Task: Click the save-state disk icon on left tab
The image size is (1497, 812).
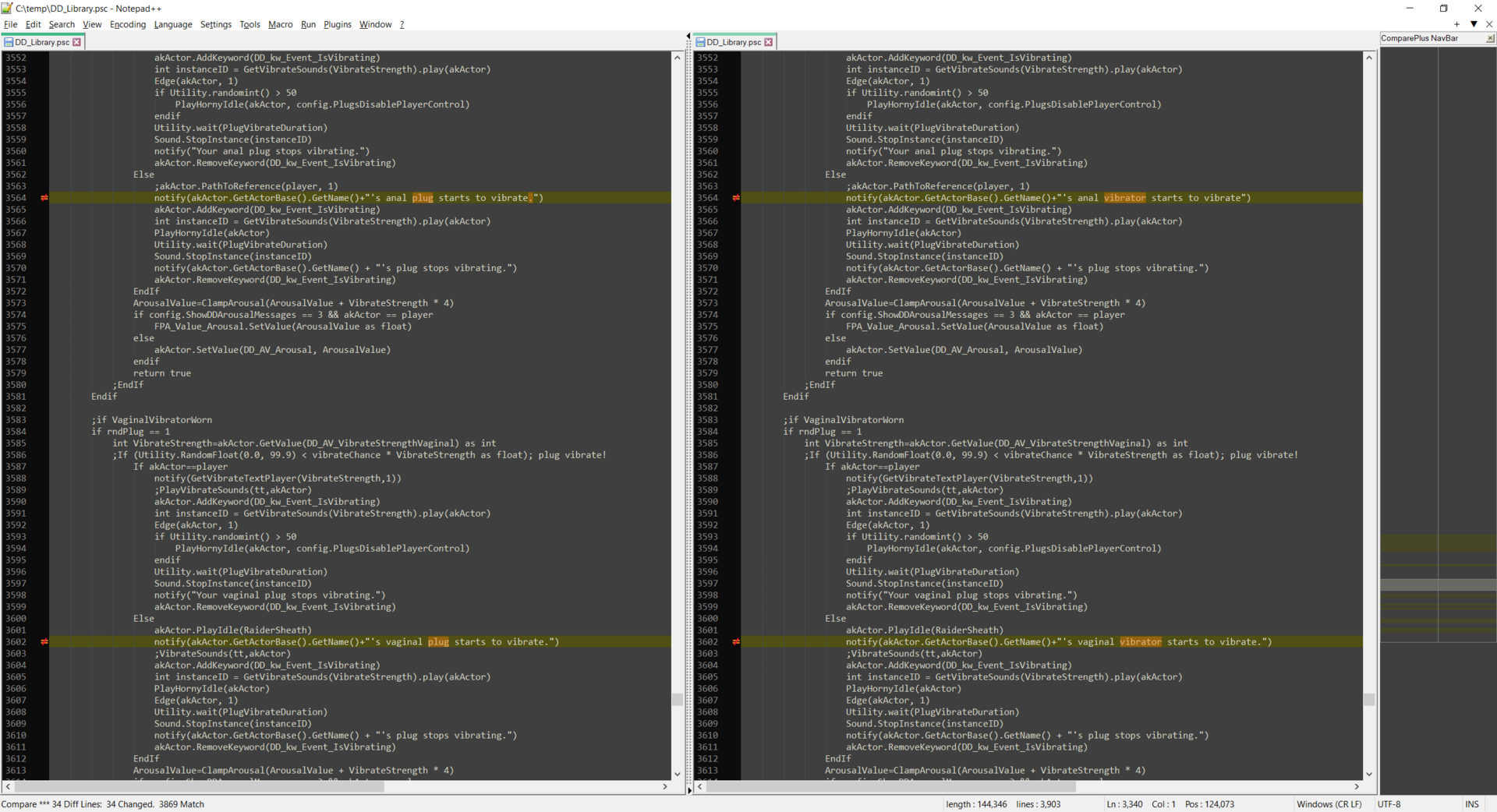Action: click(9, 42)
